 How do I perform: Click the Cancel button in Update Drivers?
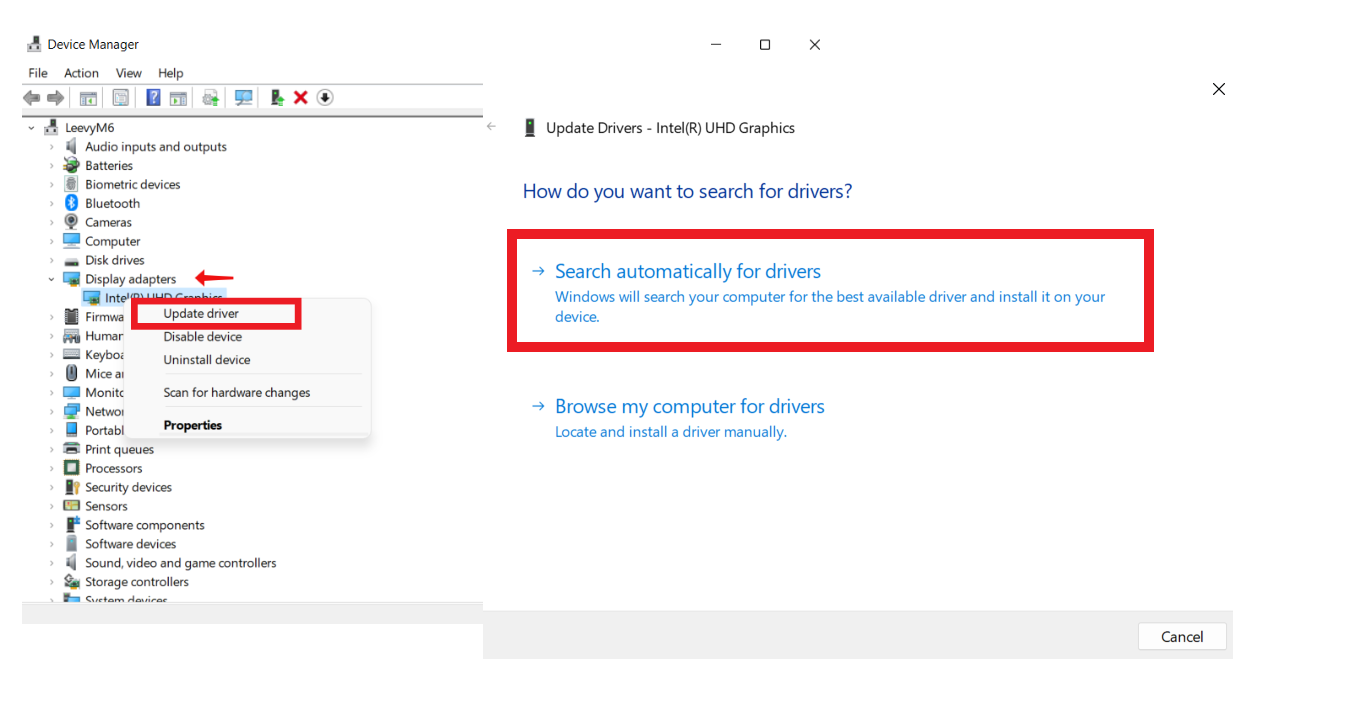tap(1182, 637)
